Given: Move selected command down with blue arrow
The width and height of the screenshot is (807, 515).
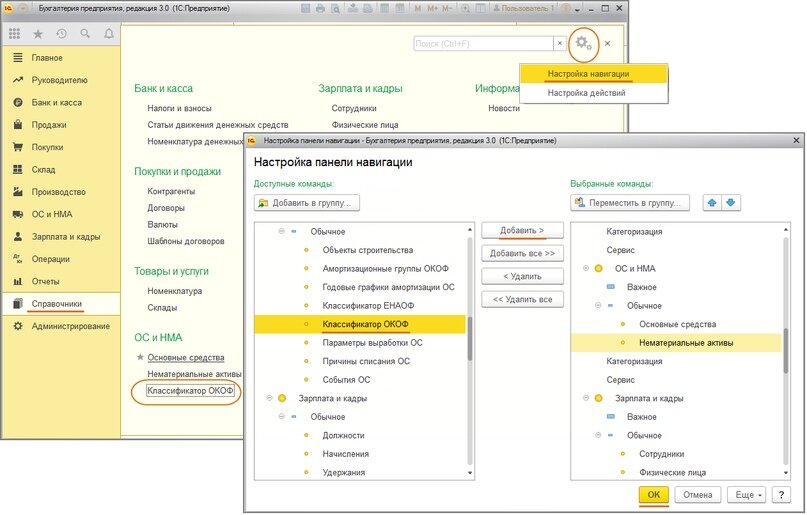Looking at the screenshot, I should (x=731, y=203).
